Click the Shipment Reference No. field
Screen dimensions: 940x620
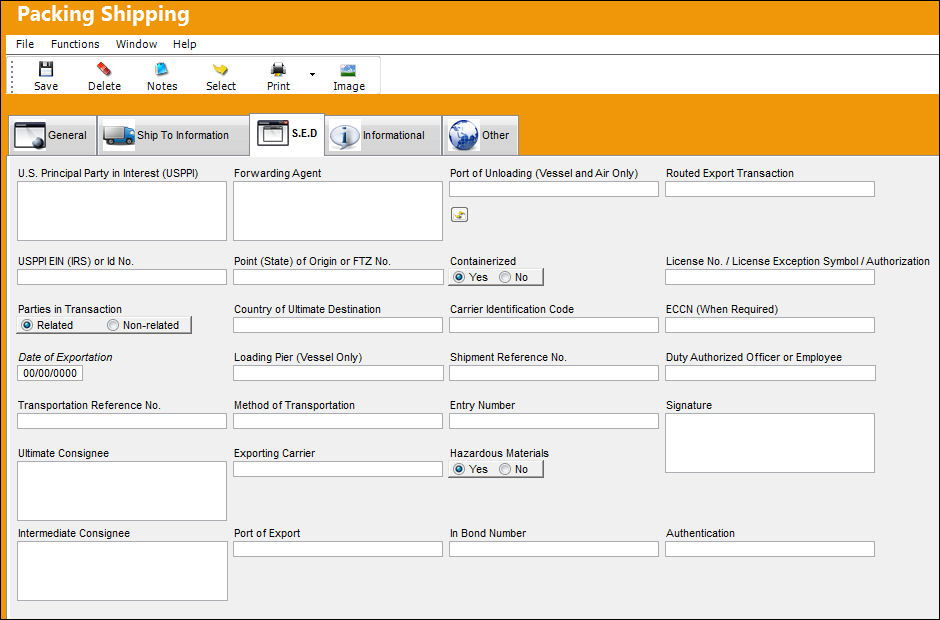pos(554,373)
